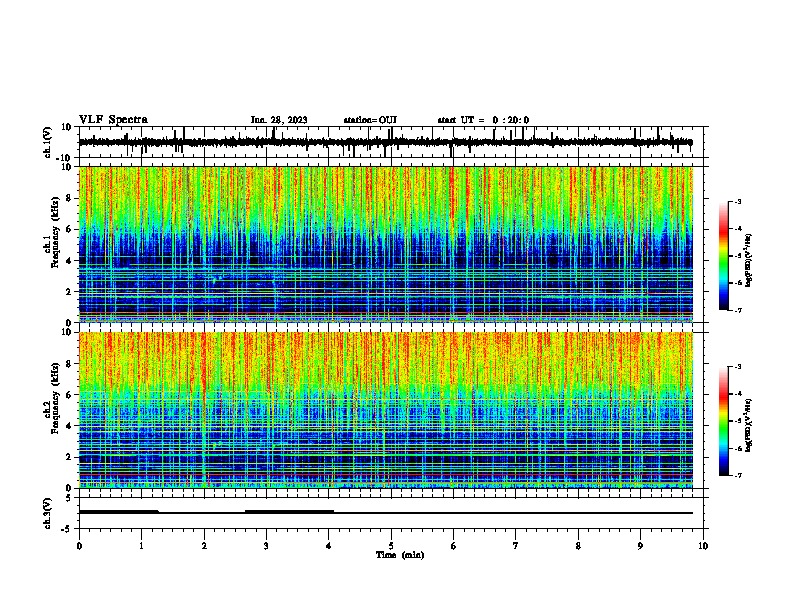Click the "6" kHz tick on ch.1 spectrogram axis
Image resolution: width=792 pixels, height=612 pixels.
tap(70, 229)
